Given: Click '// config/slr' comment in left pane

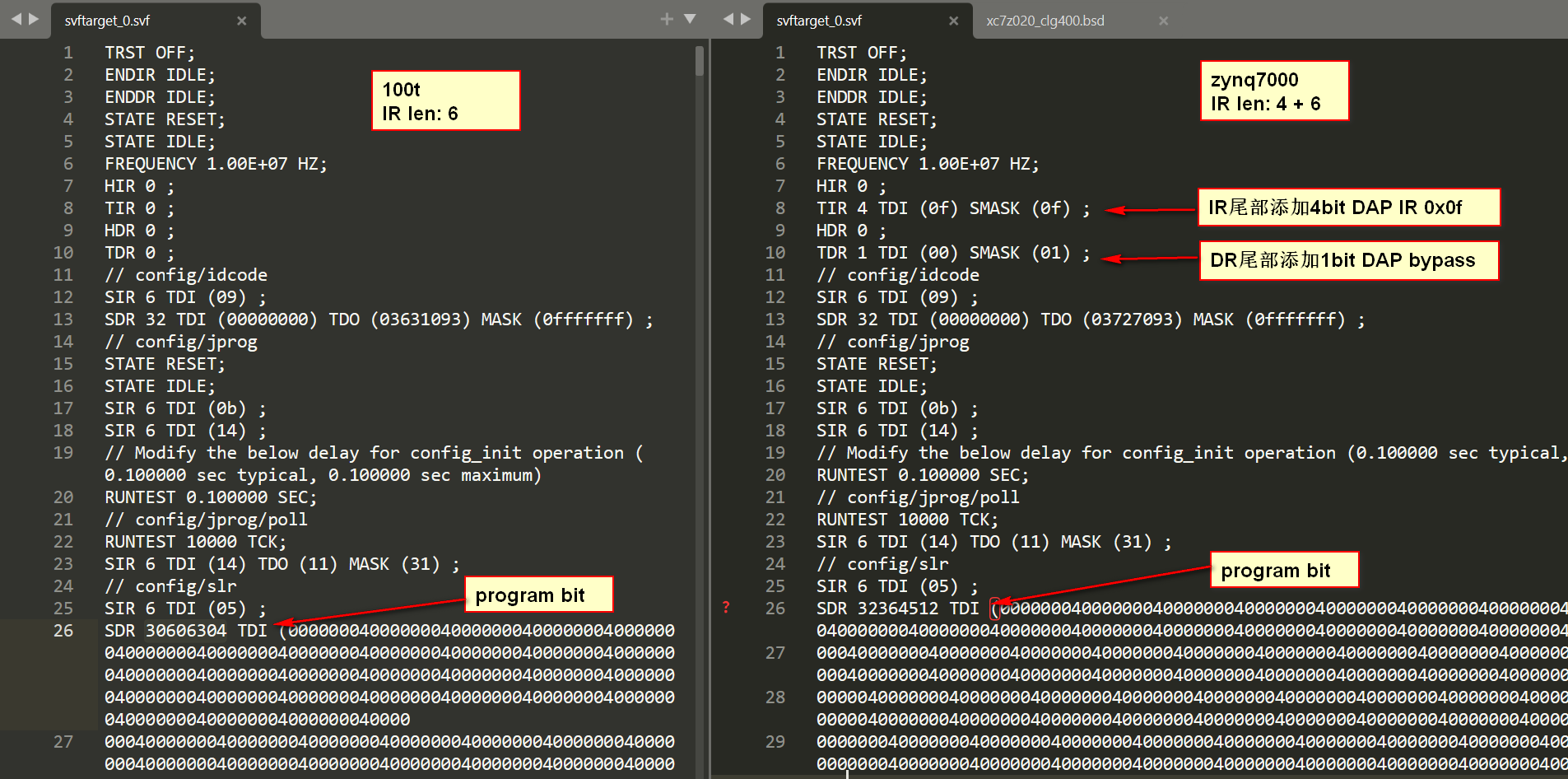Looking at the screenshot, I should click(x=170, y=587).
